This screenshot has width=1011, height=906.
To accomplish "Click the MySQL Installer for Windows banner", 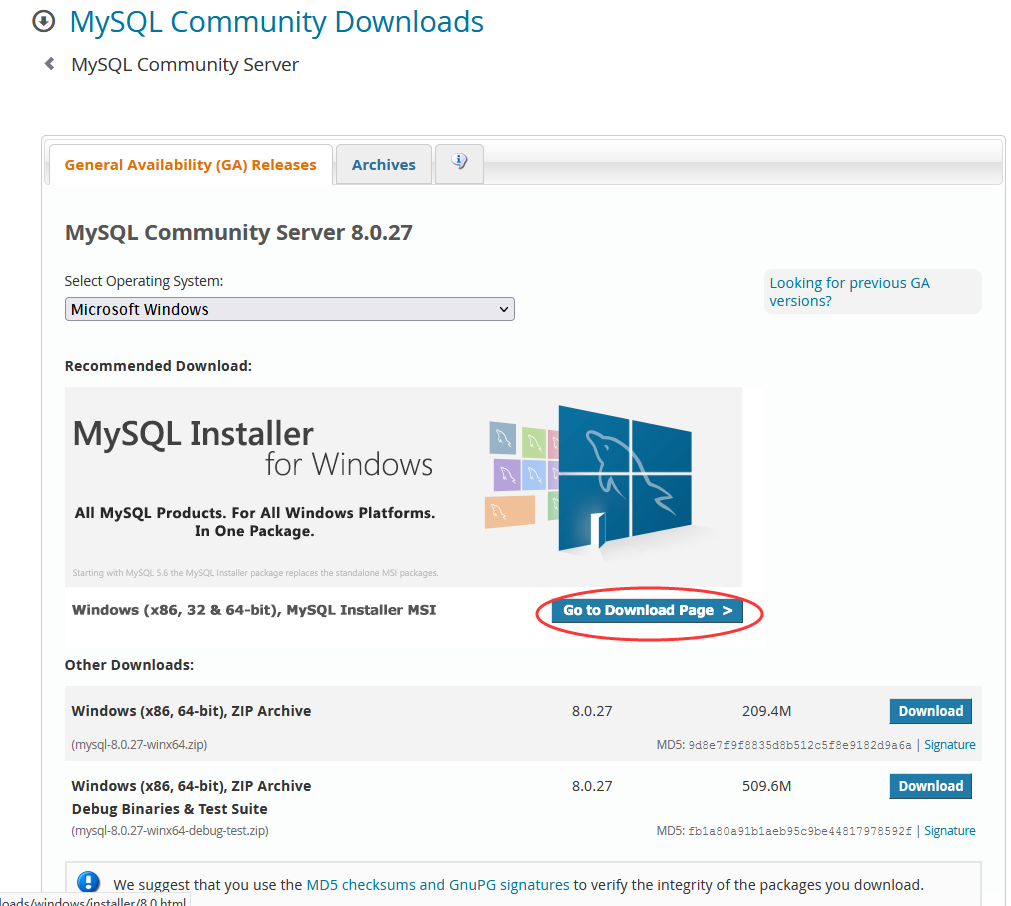I will click(x=403, y=487).
